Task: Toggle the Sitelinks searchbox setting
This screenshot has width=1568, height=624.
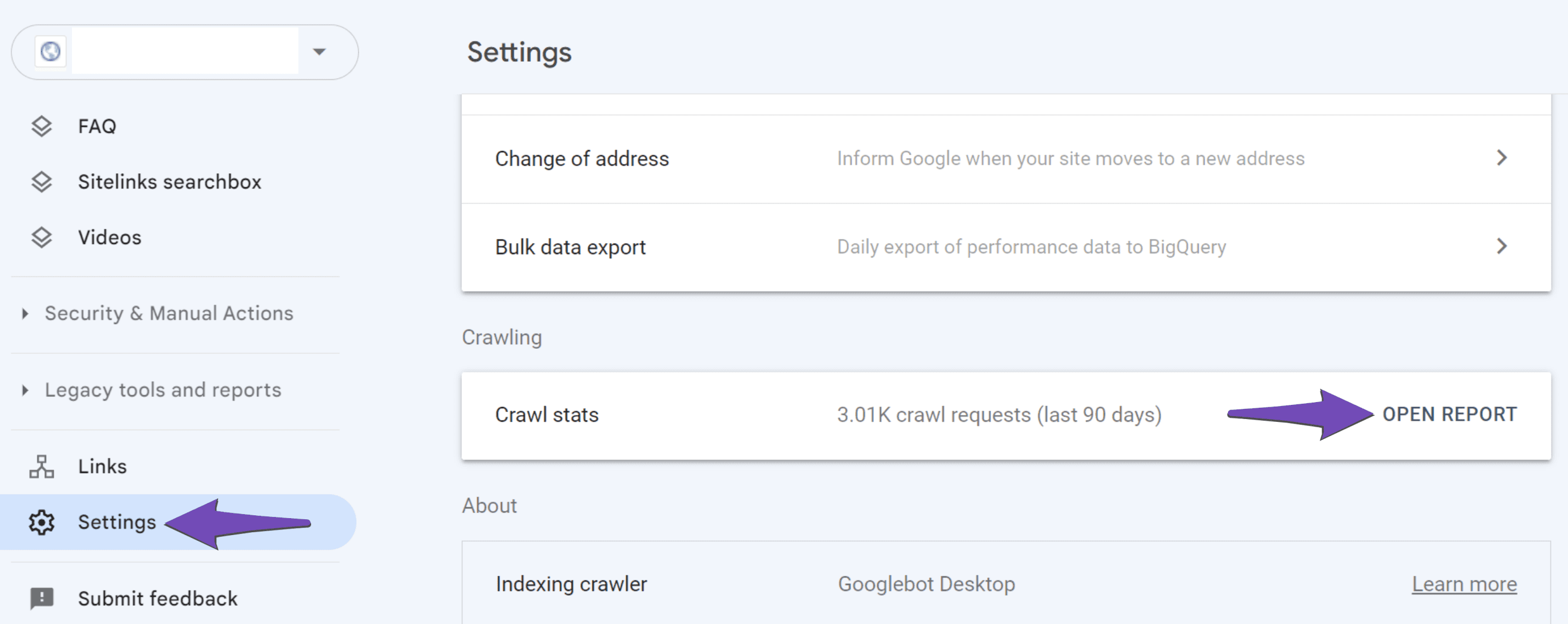Action: (x=170, y=181)
